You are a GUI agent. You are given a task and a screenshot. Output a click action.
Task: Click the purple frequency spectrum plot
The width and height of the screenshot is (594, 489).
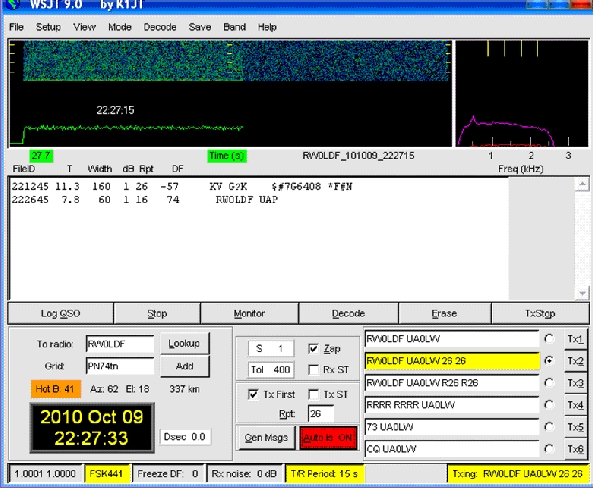(x=522, y=93)
